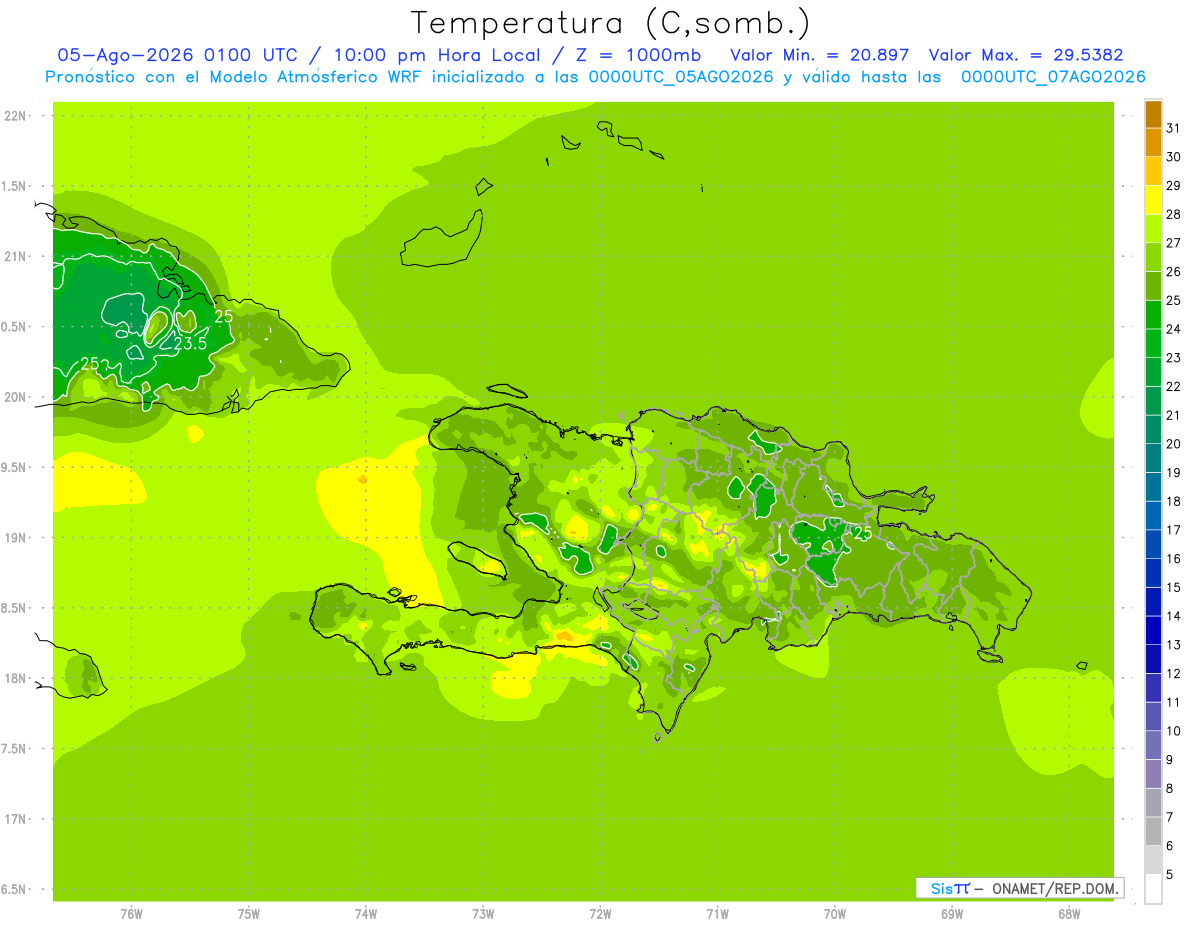Click the "7.5N" latitude axis label
Screen dimensions: 1200x927
15,749
